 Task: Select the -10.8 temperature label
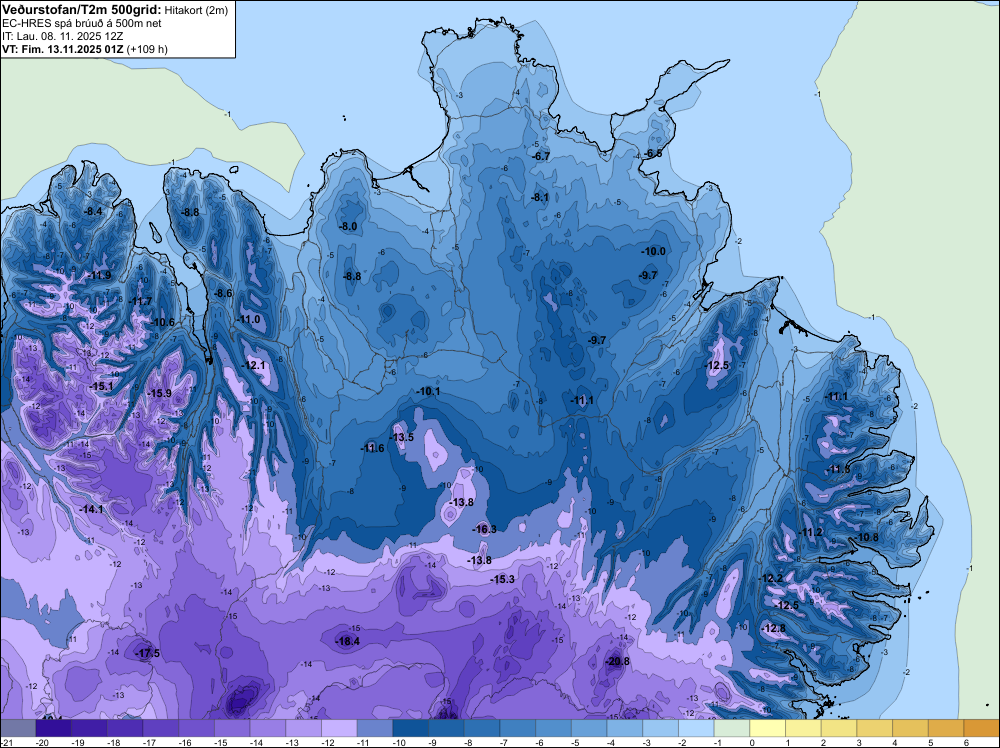click(866, 538)
